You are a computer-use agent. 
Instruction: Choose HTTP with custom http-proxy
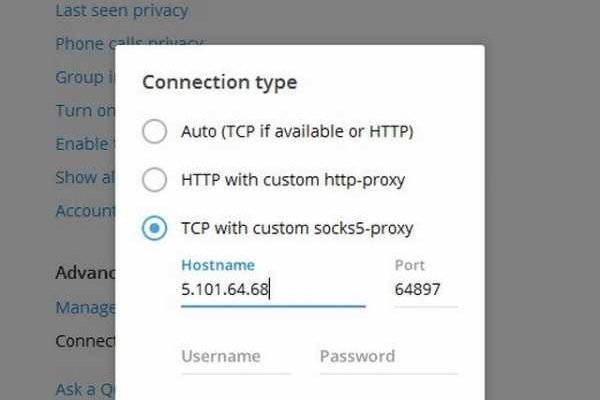click(154, 180)
